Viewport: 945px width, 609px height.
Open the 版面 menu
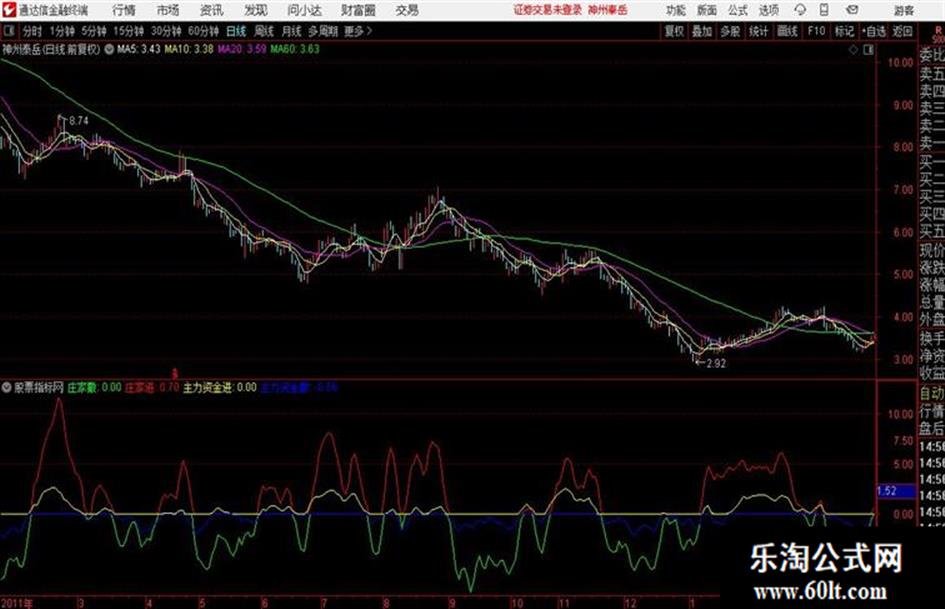pos(707,10)
